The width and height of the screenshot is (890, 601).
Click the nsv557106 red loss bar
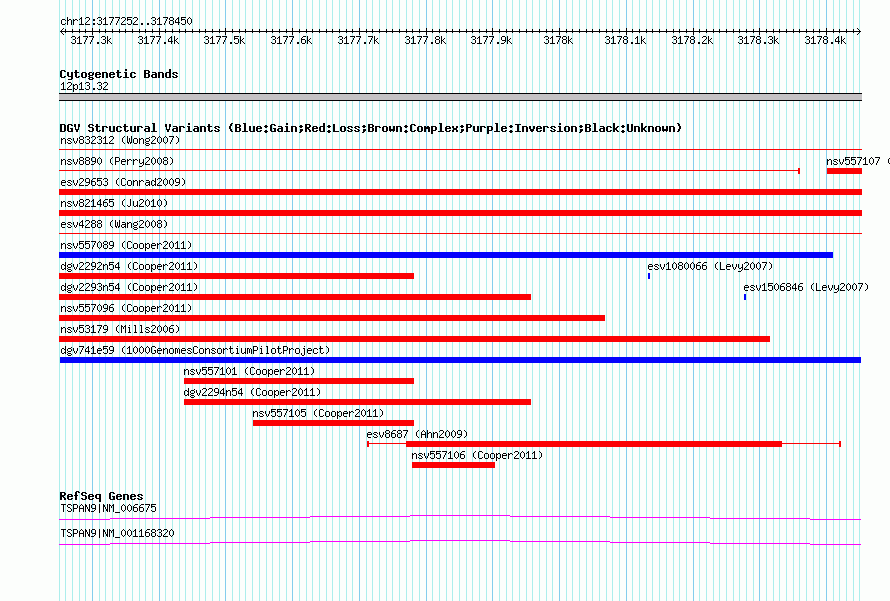coord(454,465)
